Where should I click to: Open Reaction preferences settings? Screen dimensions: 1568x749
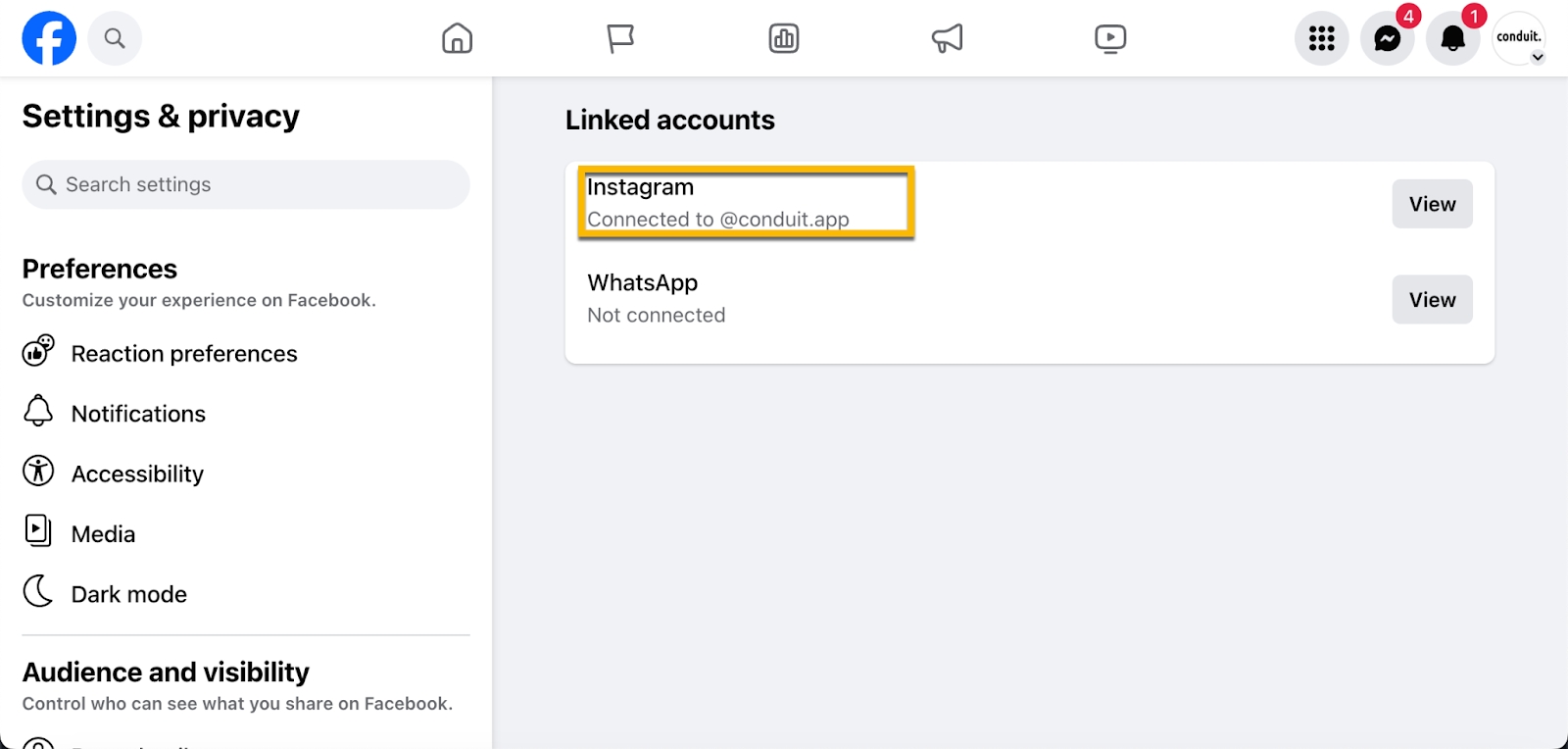(183, 353)
